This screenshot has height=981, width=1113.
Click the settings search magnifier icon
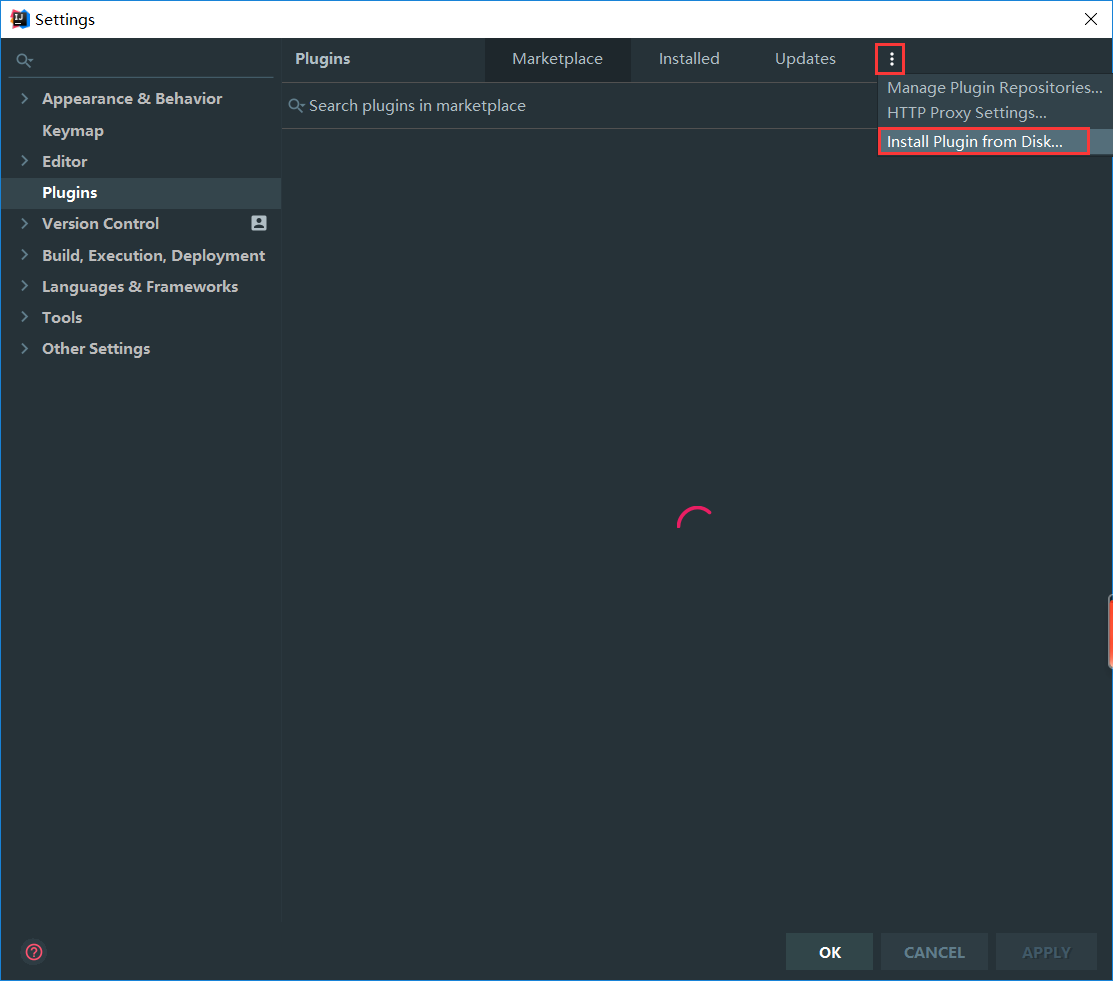[25, 61]
